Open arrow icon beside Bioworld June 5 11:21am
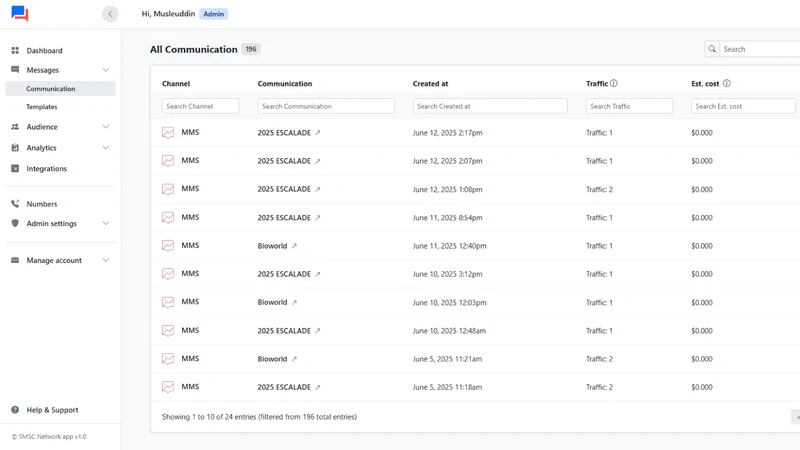800x450 pixels. point(294,359)
